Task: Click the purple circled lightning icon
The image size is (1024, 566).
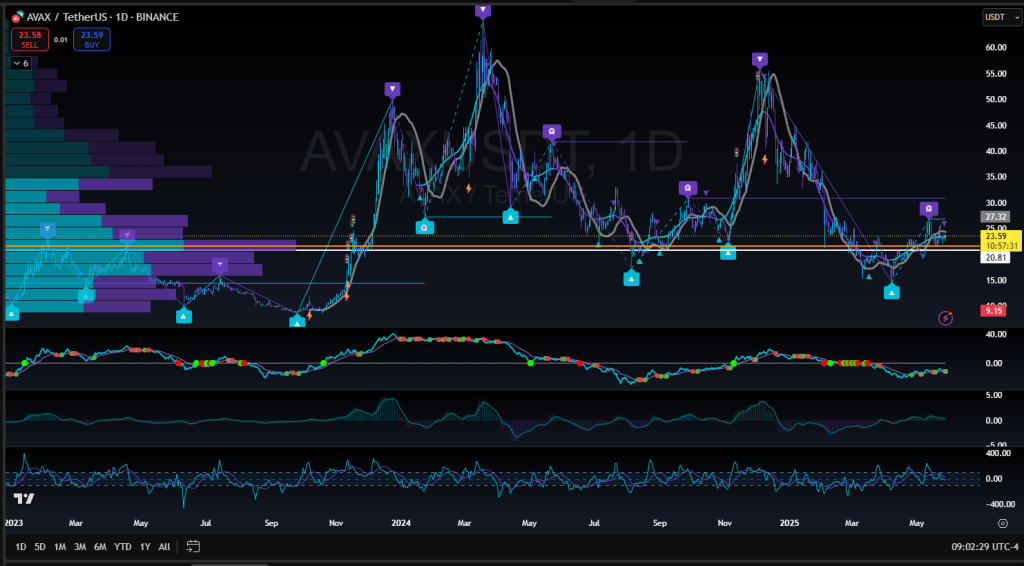Action: tap(945, 318)
